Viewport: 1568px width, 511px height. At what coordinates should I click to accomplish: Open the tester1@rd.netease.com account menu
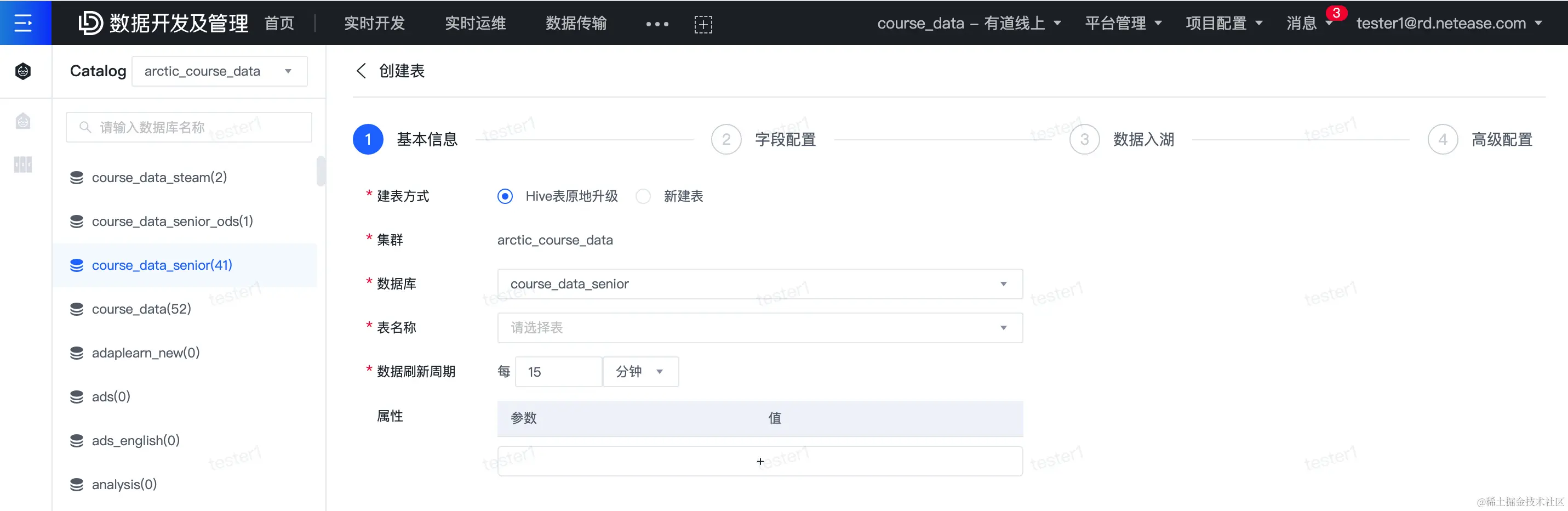point(1449,23)
